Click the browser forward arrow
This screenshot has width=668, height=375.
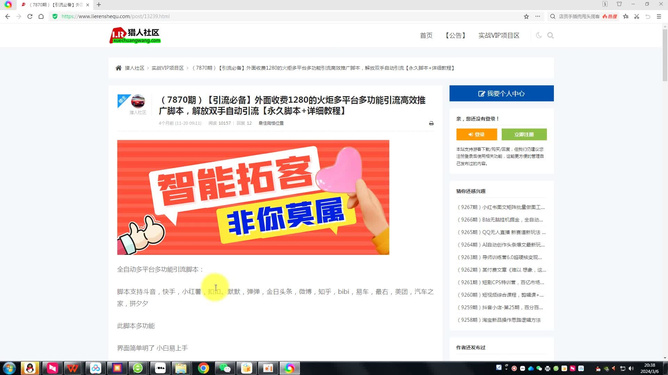(x=19, y=16)
